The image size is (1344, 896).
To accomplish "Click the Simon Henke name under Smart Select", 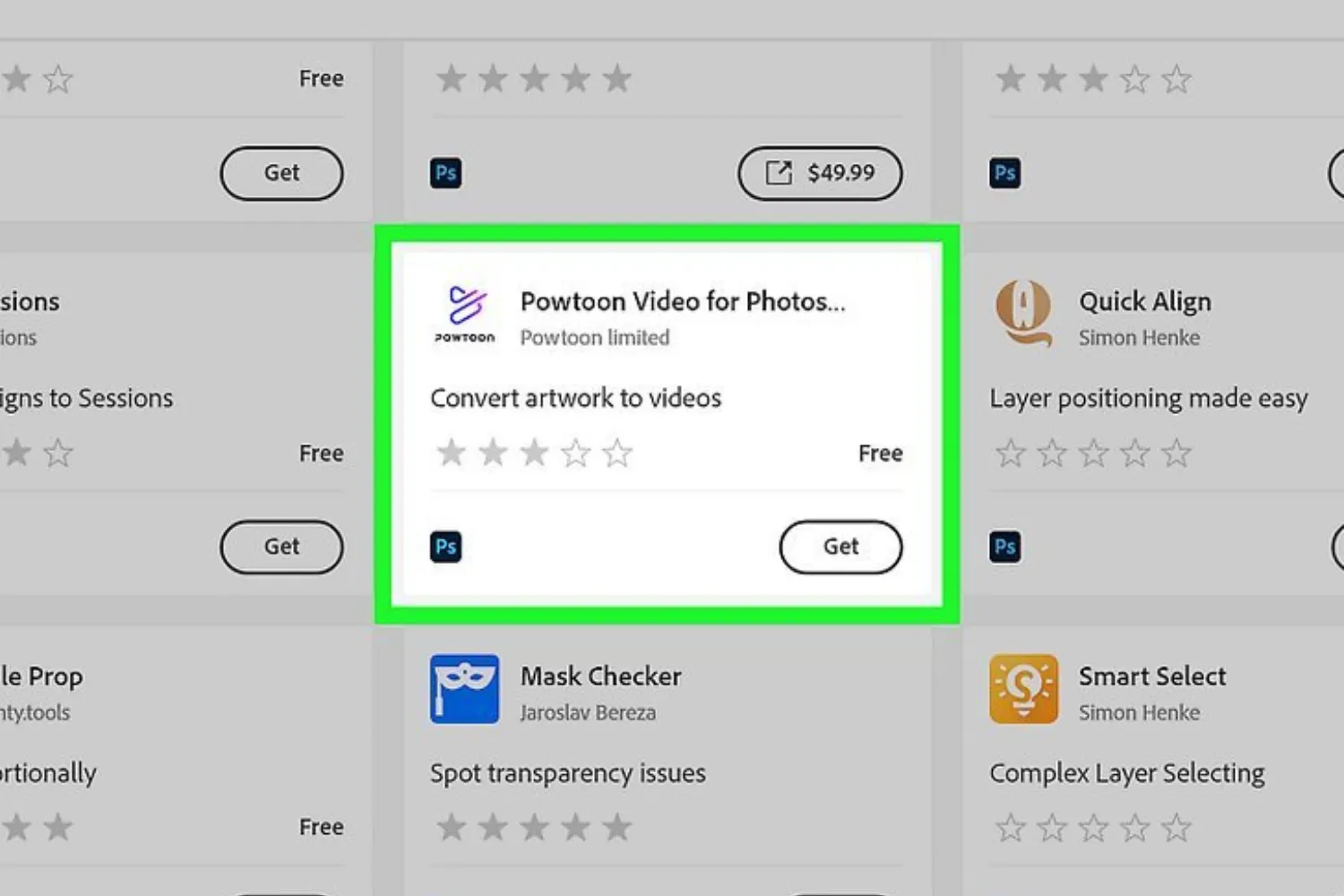I will pos(1140,712).
